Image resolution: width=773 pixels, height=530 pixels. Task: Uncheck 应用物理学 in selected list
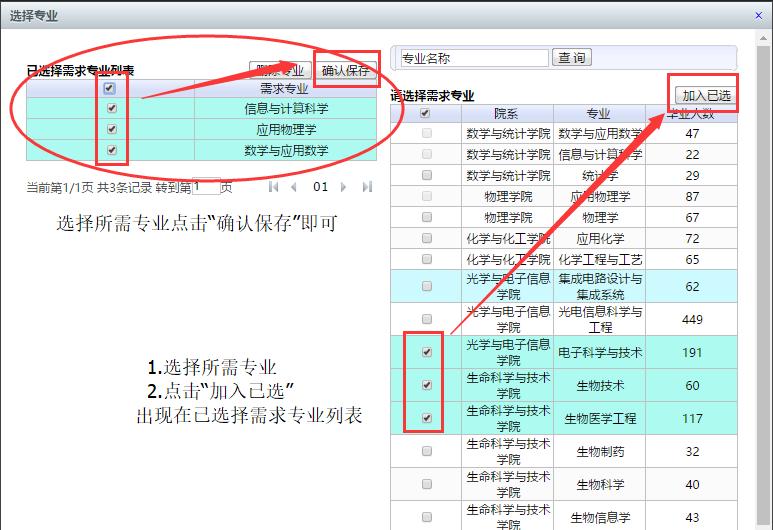point(111,129)
